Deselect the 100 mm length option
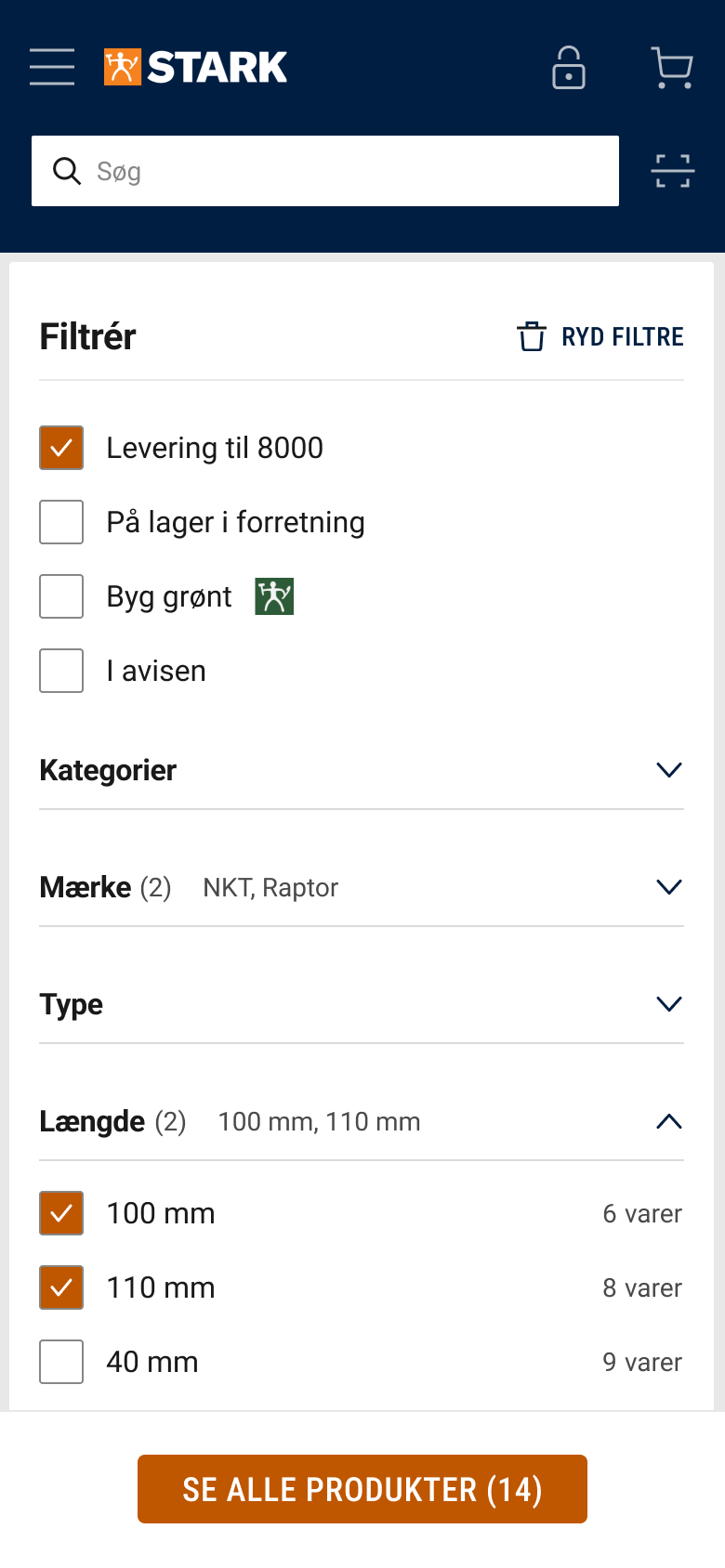Screen dimensions: 725x1568 tap(61, 1213)
